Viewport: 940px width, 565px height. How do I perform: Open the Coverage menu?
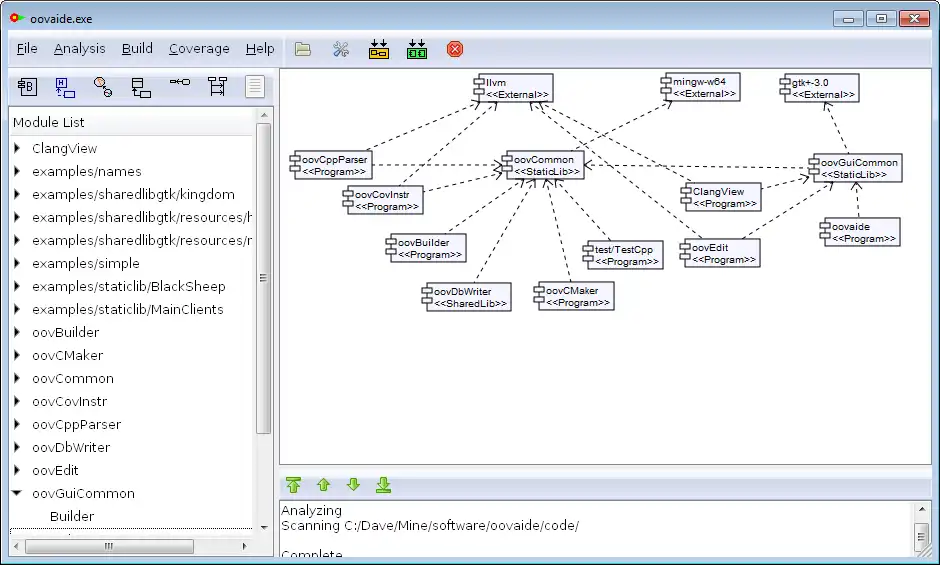click(x=199, y=49)
